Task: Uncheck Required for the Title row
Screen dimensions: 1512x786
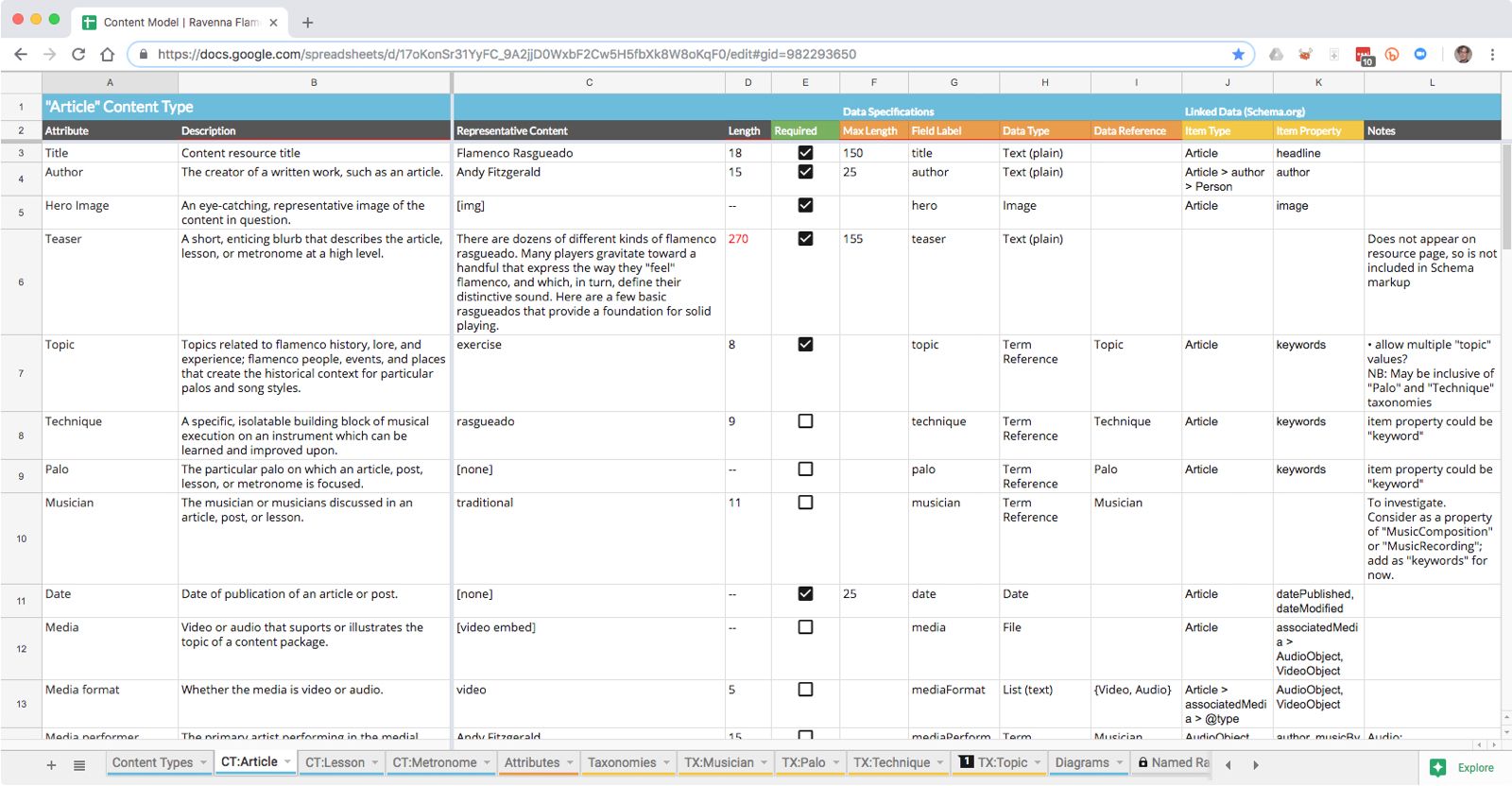Action: 805,153
